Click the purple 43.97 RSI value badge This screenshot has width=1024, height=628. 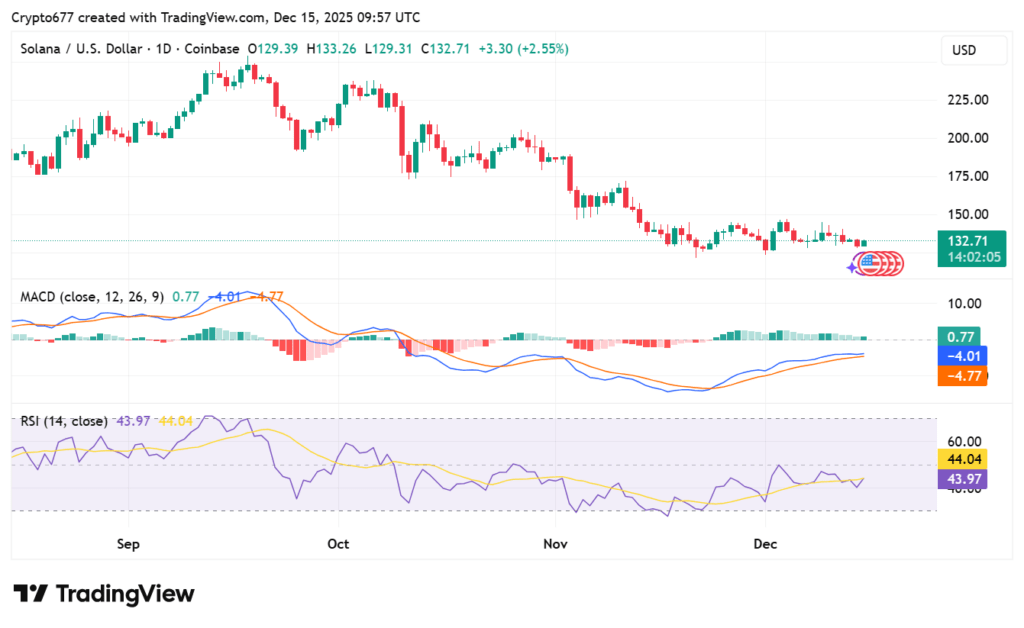(x=962, y=479)
